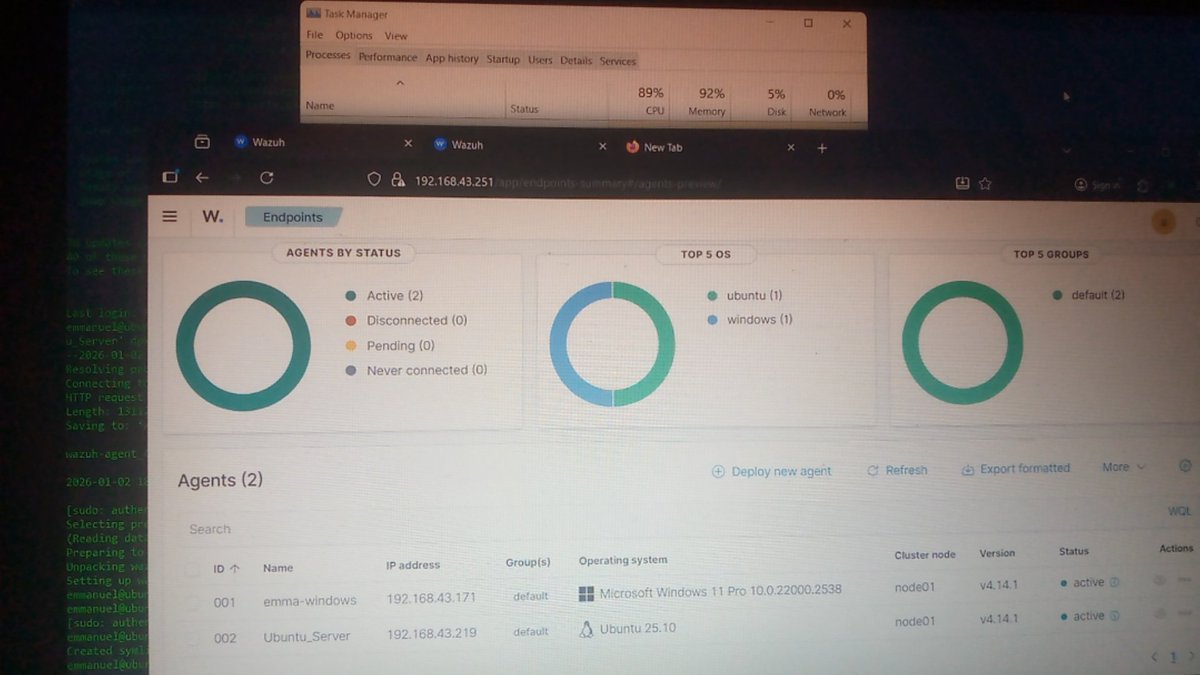Open agent emma-windows by name
This screenshot has height=675, width=1200.
[x=310, y=601]
